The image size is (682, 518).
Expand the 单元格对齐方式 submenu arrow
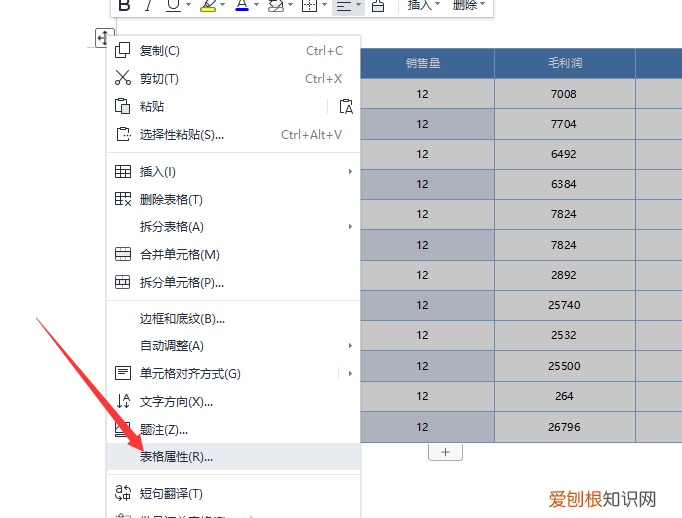click(350, 374)
